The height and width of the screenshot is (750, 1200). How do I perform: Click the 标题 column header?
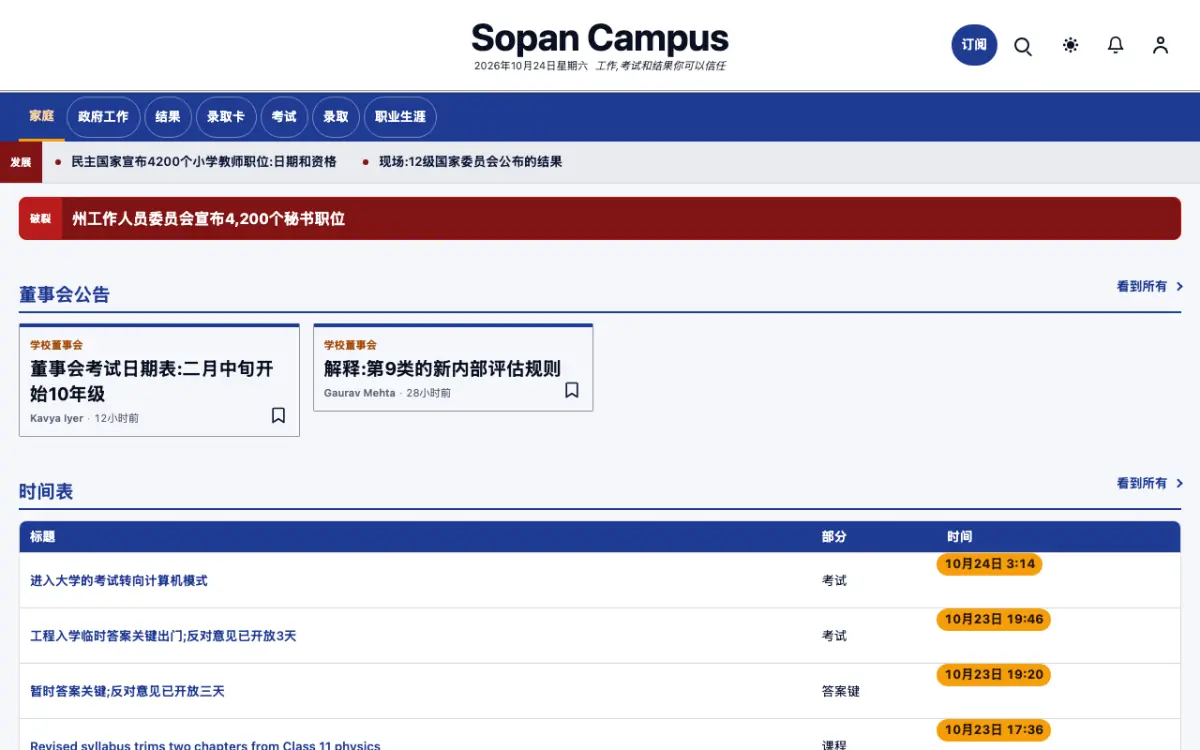pos(42,537)
